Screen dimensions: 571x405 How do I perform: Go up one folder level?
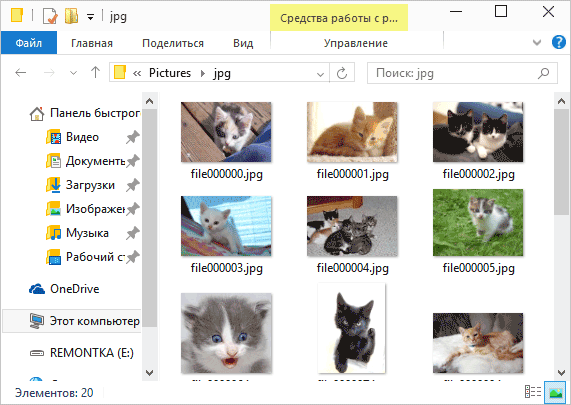95,72
